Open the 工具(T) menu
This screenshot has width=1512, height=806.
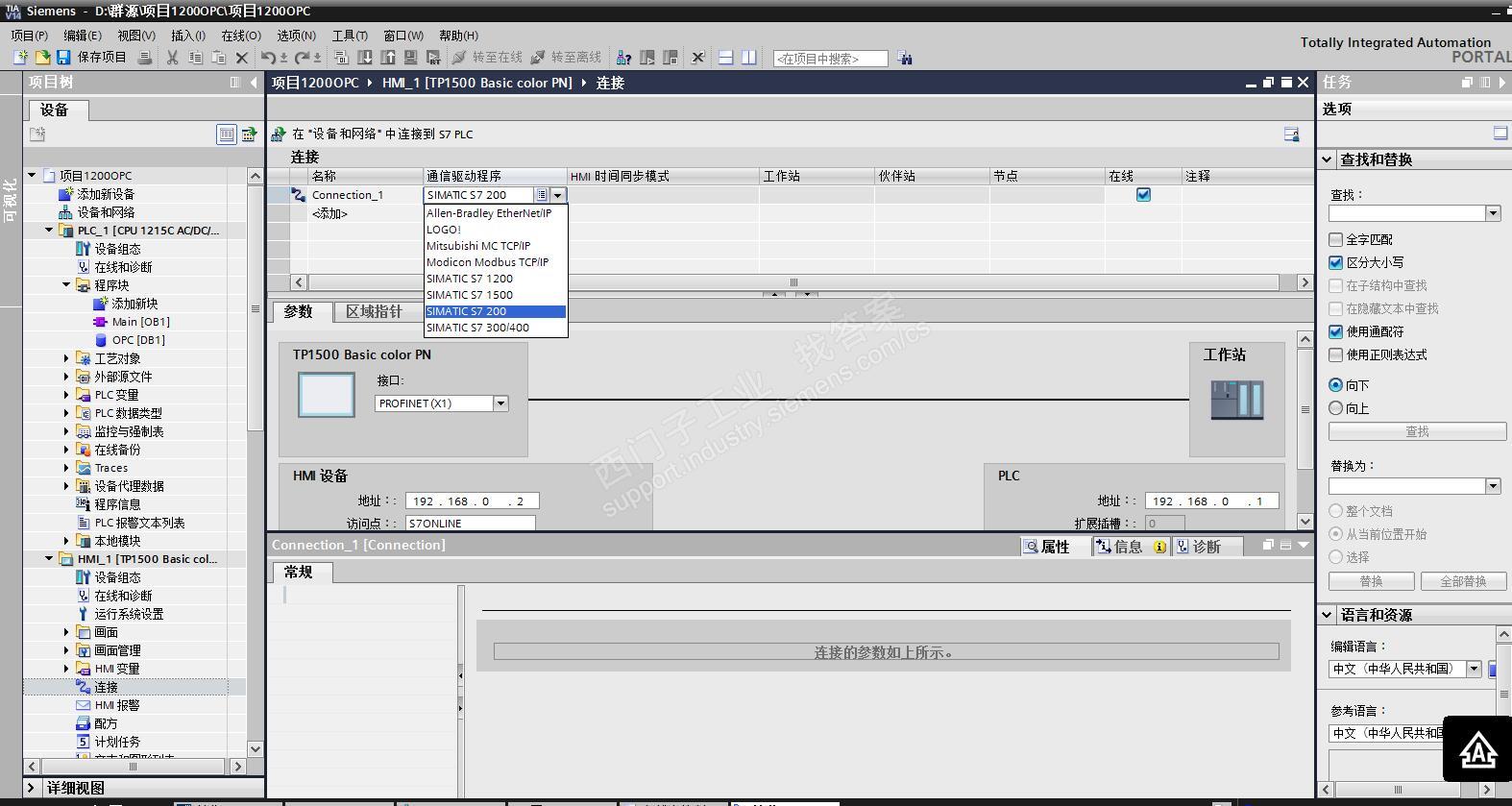pyautogui.click(x=350, y=36)
